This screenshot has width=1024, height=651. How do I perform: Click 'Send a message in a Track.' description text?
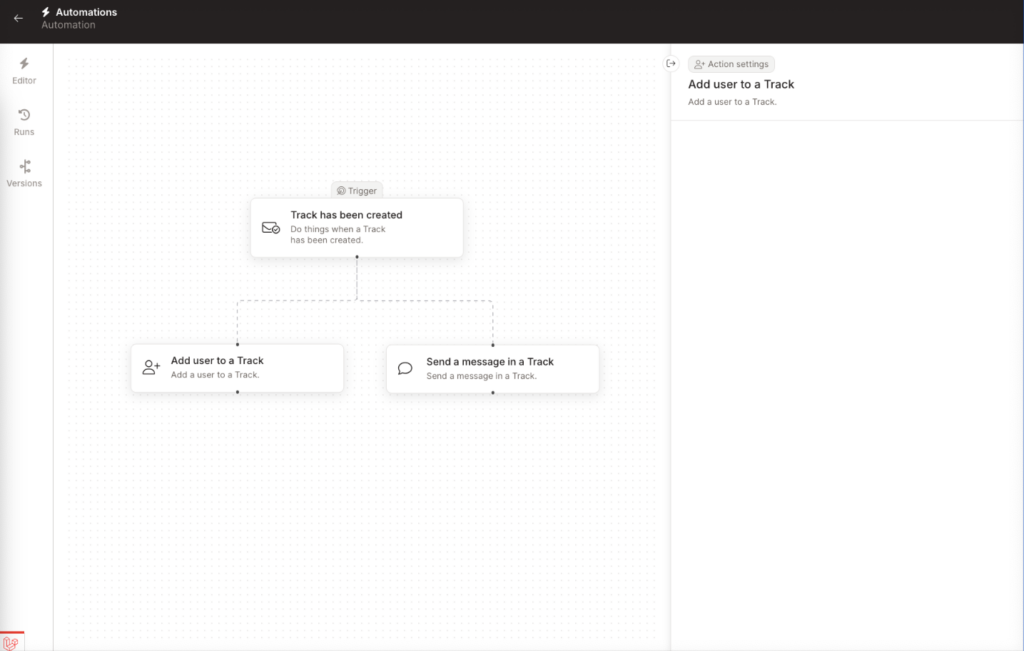pyautogui.click(x=481, y=376)
